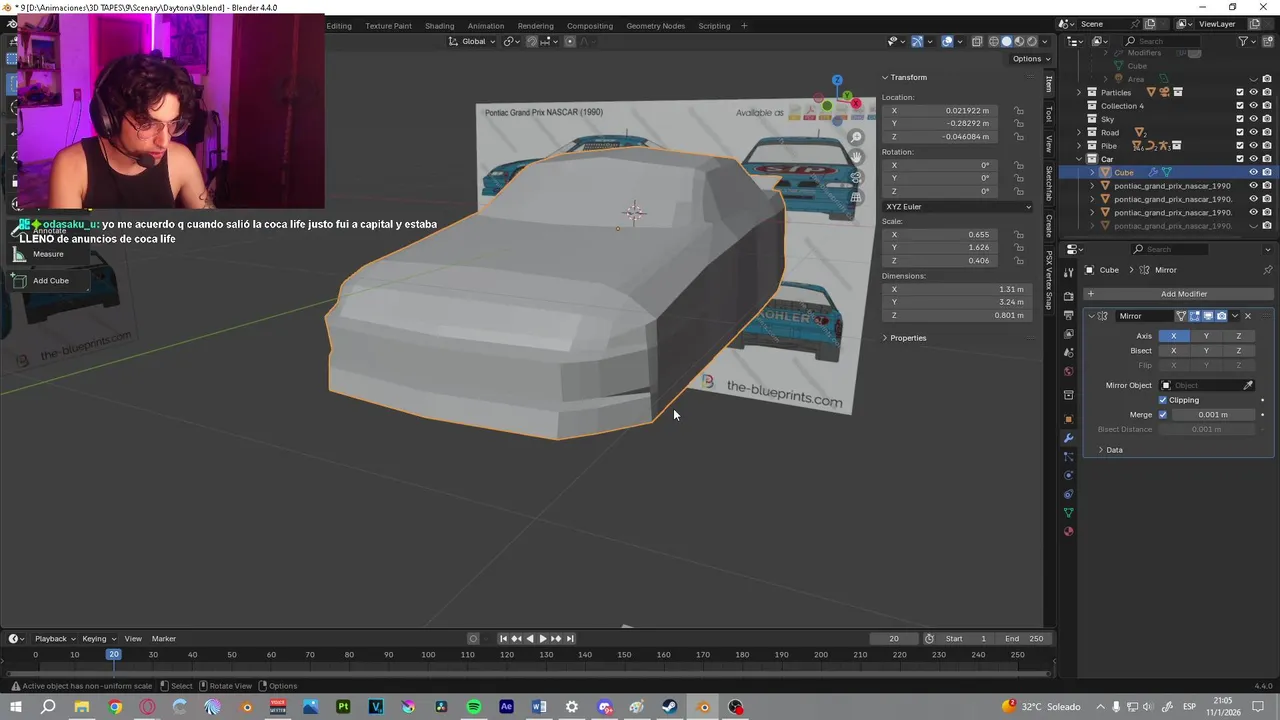
Task: Hide Cube object with eye icon
Action: [x=1253, y=172]
